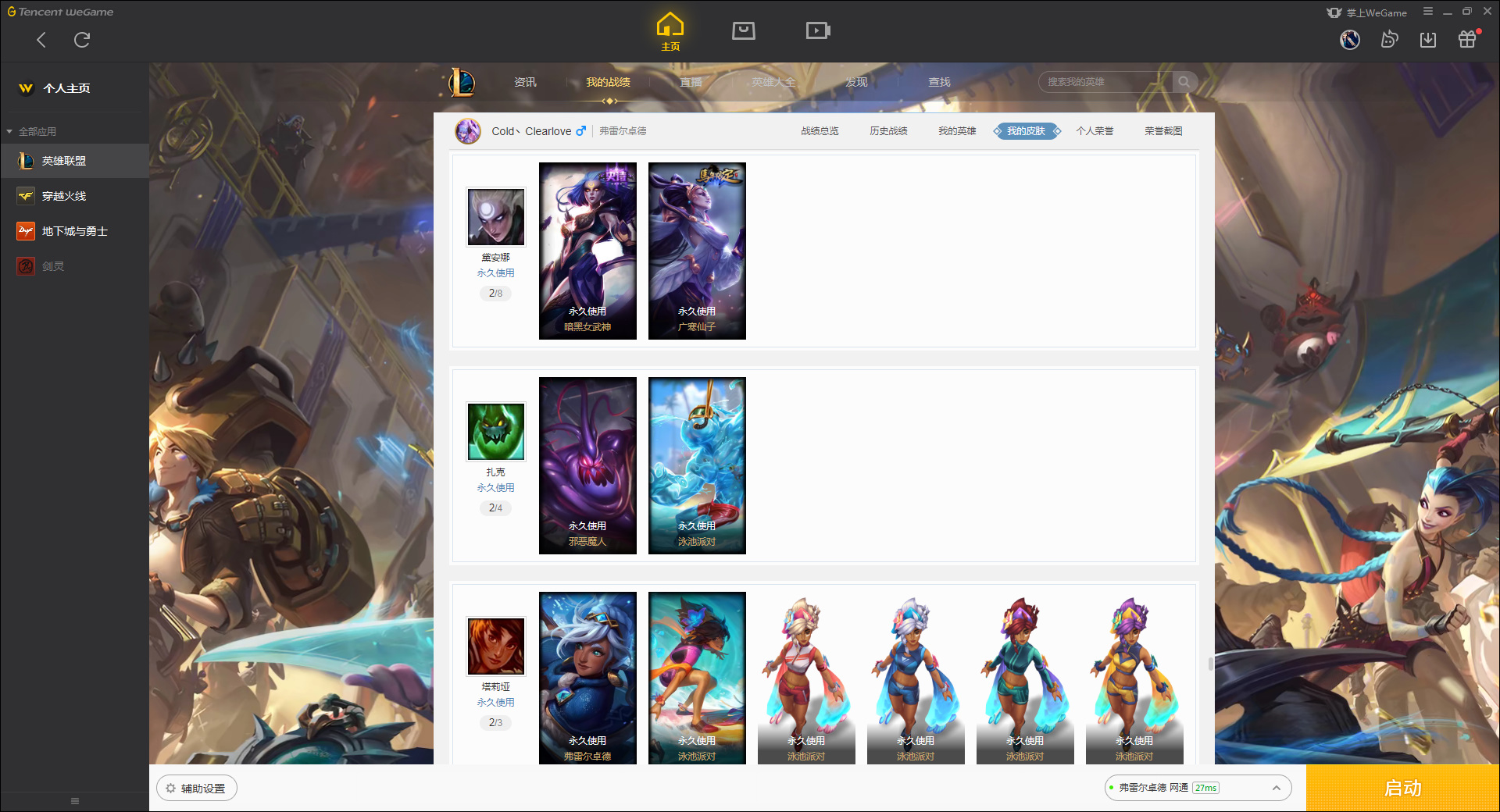Expand the 弗雷尔卓德 网通 server dropdown
The height and width of the screenshot is (812, 1500).
pyautogui.click(x=1198, y=788)
